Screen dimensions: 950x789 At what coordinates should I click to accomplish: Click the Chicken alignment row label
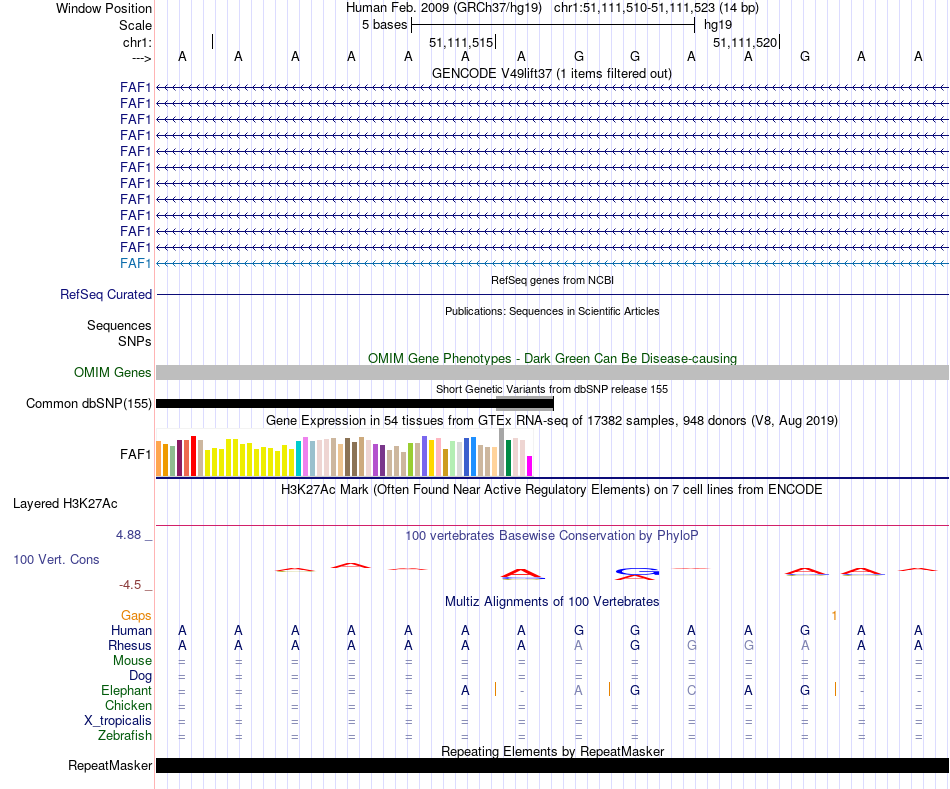128,705
